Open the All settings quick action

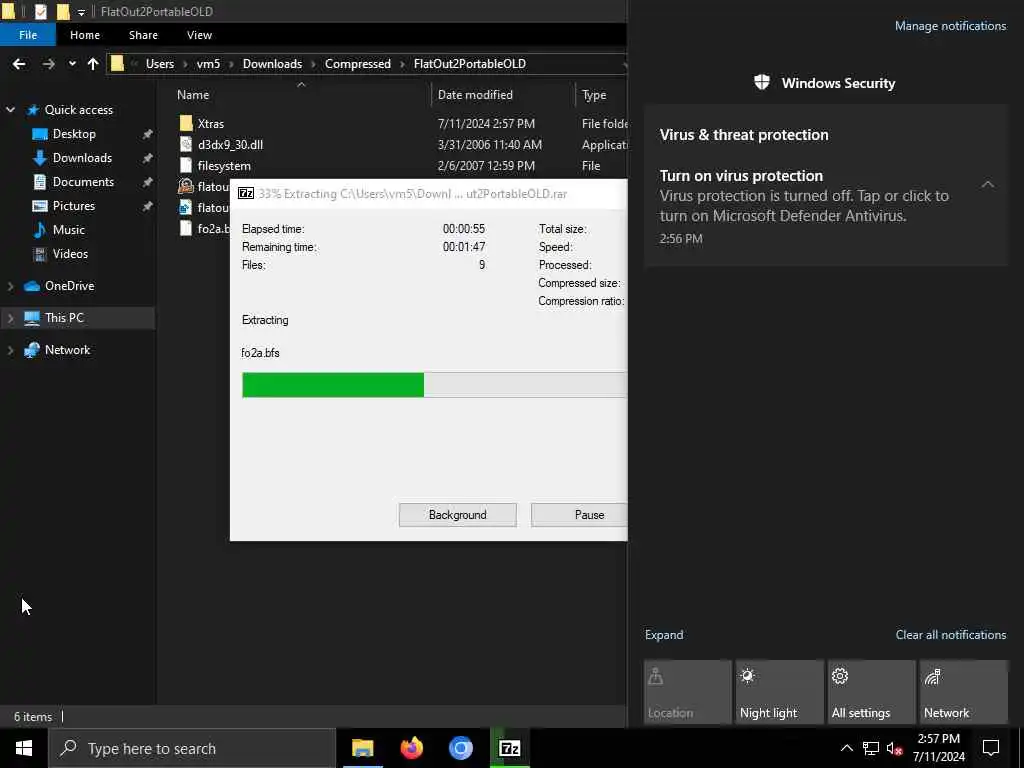872,692
